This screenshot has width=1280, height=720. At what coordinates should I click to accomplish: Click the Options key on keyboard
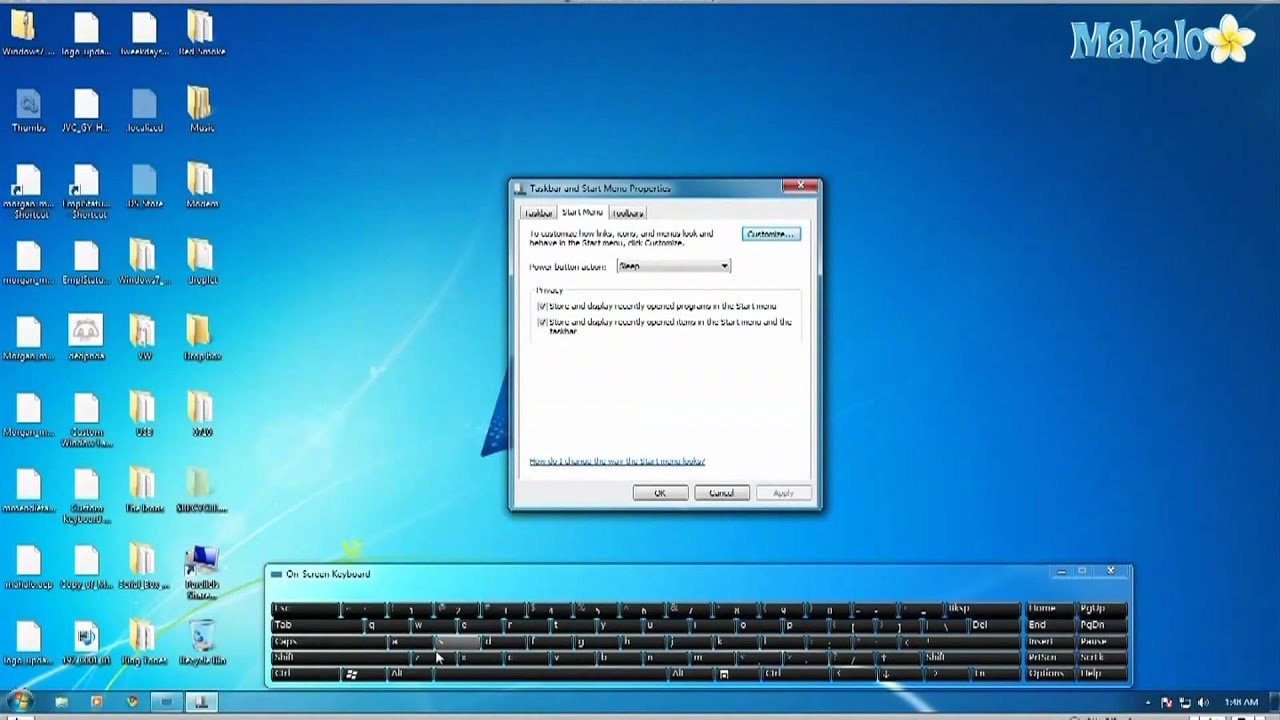[1050, 674]
